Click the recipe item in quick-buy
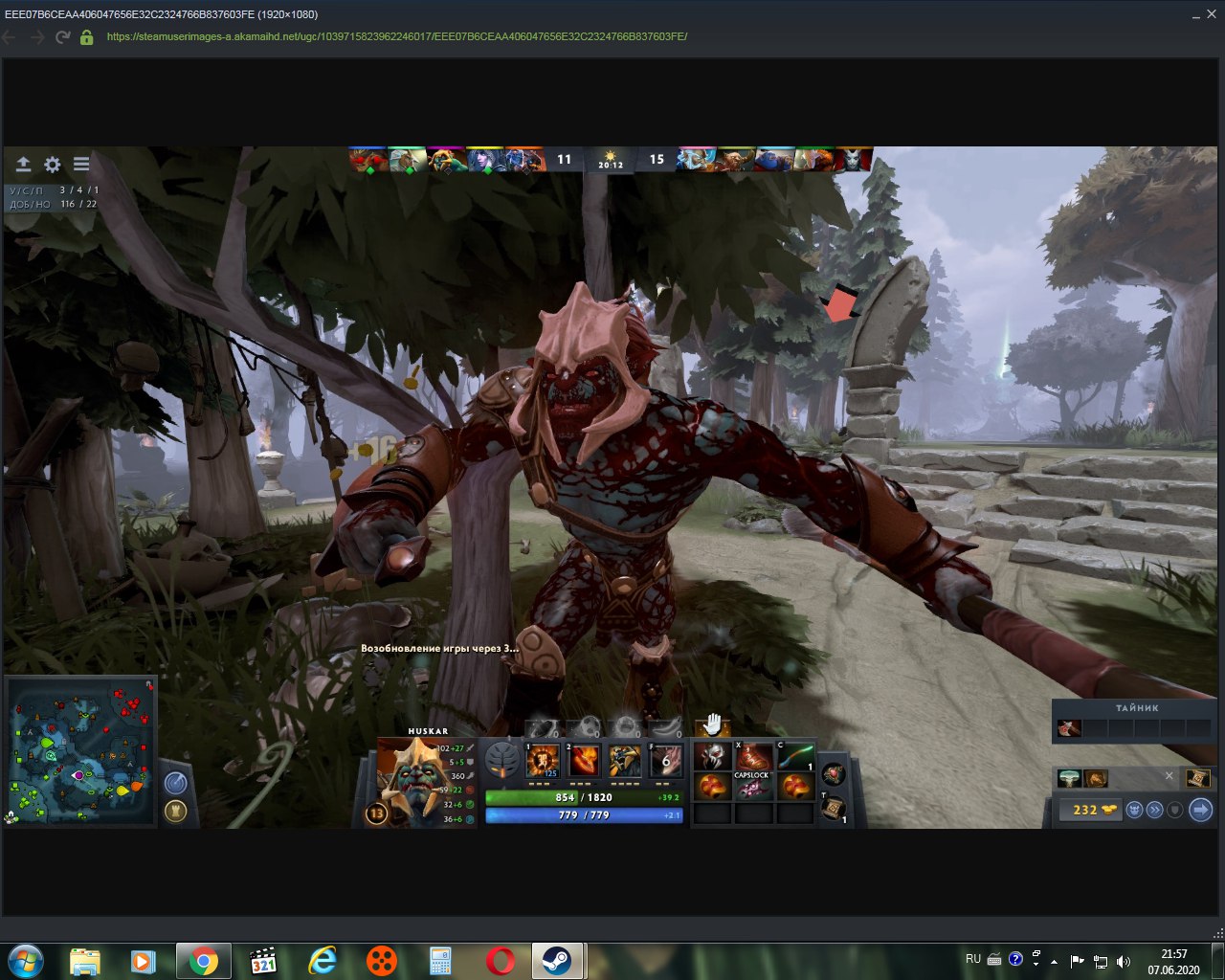The height and width of the screenshot is (980, 1225). coord(1096,778)
